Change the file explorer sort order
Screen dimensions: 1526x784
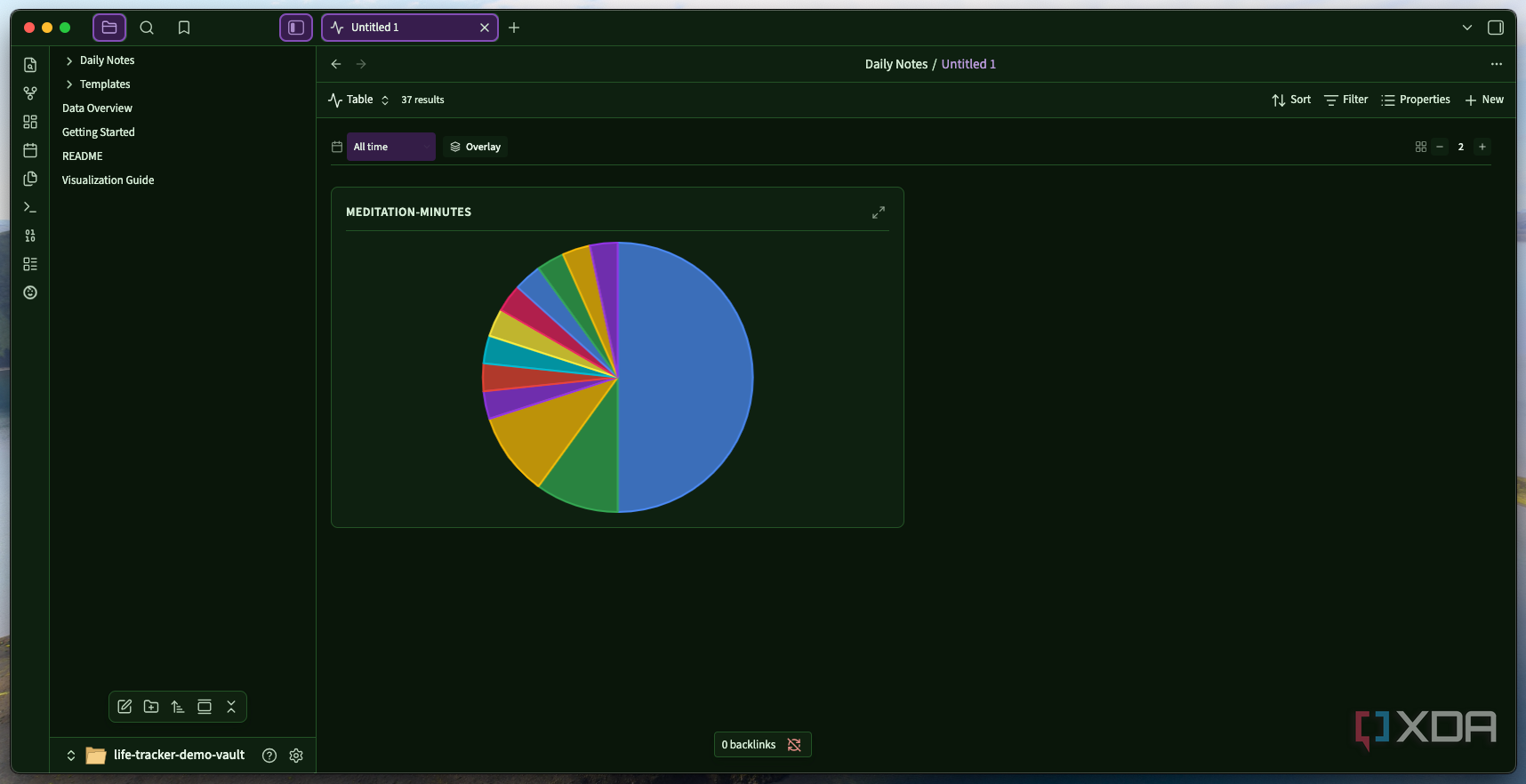(178, 707)
